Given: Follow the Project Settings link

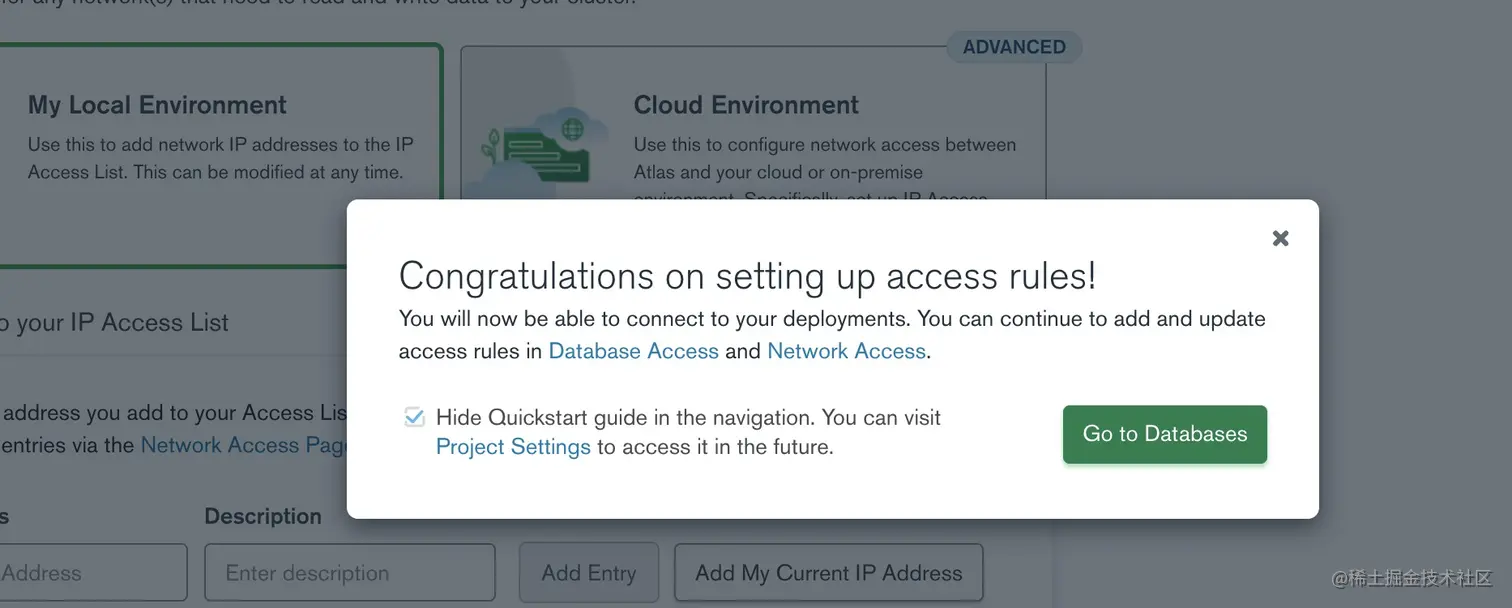Looking at the screenshot, I should click(x=513, y=447).
